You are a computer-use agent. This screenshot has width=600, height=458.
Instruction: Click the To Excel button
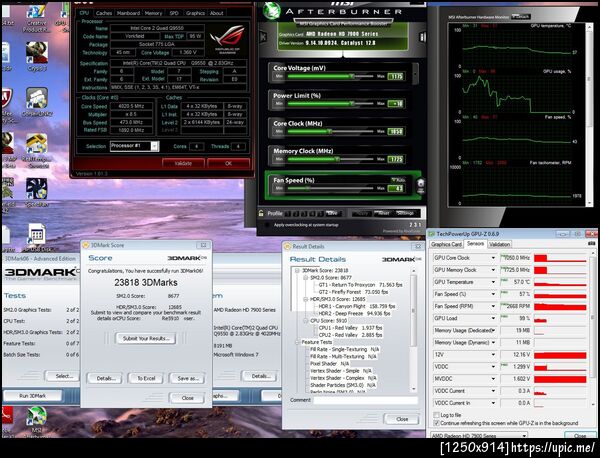[146, 378]
